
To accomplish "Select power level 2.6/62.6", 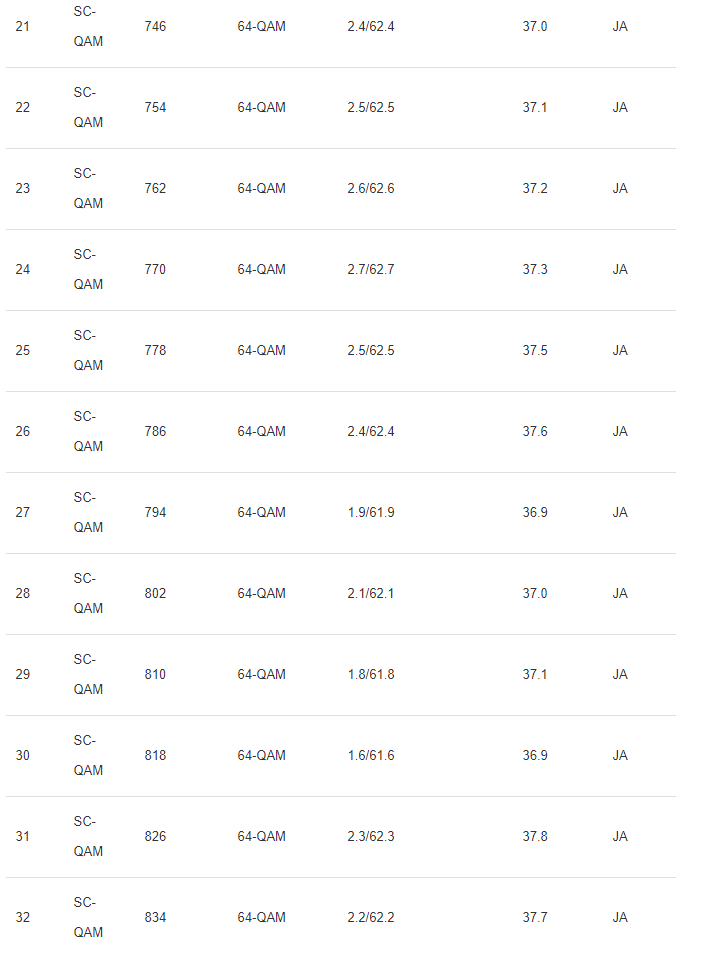I will click(x=370, y=188).
